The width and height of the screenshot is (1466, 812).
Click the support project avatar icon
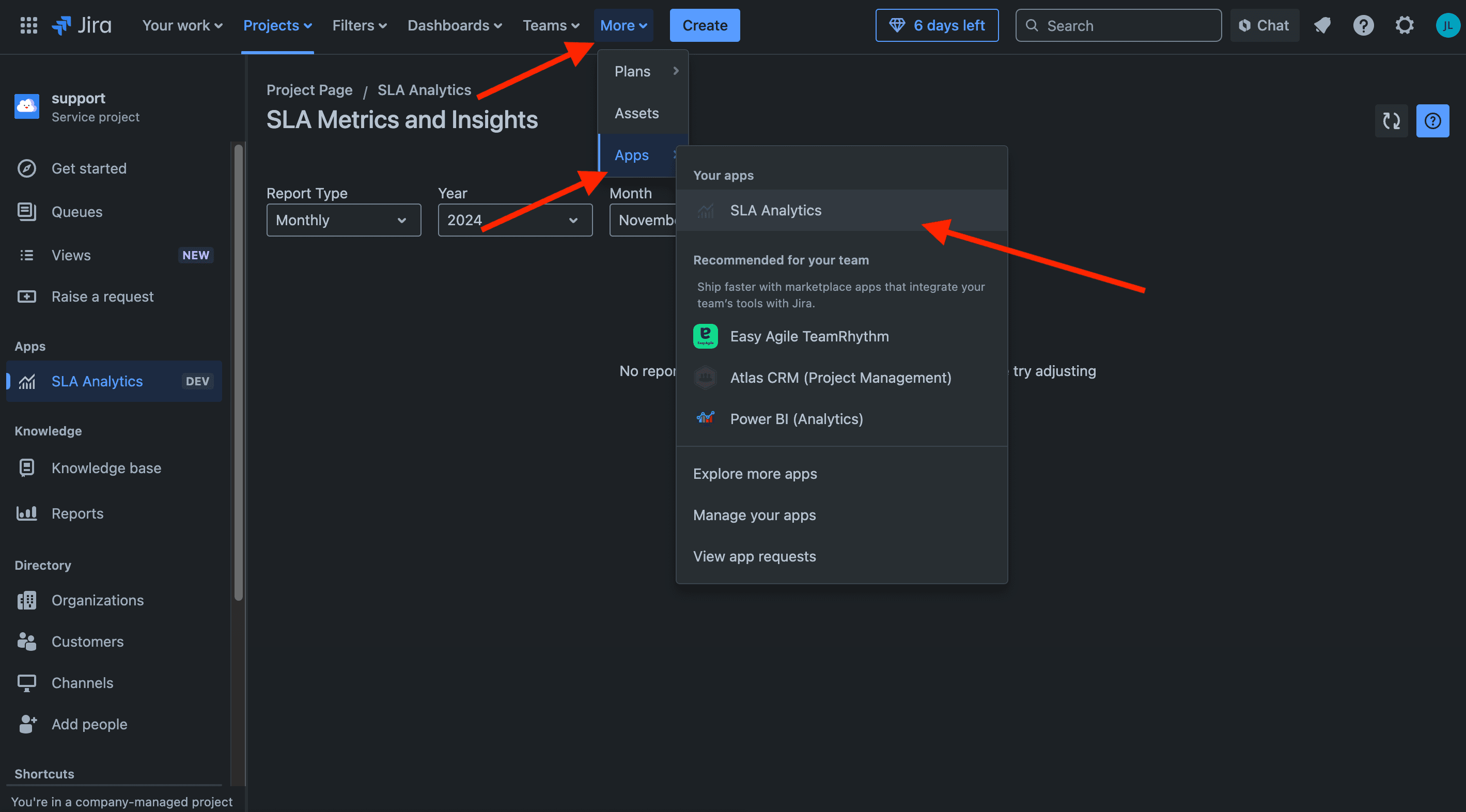(x=27, y=106)
